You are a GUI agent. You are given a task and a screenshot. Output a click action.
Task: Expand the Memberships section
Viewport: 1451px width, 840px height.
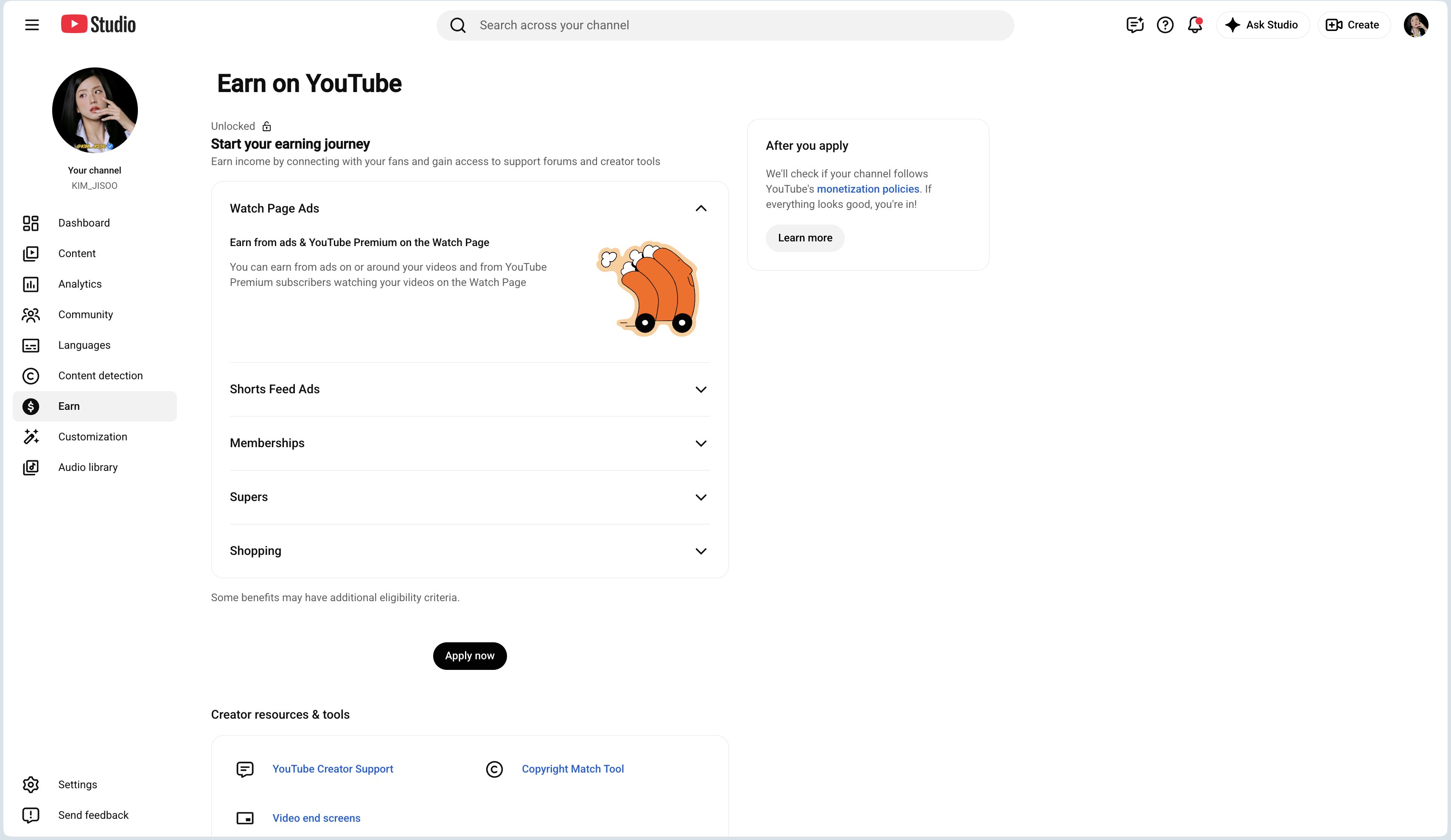tap(701, 443)
